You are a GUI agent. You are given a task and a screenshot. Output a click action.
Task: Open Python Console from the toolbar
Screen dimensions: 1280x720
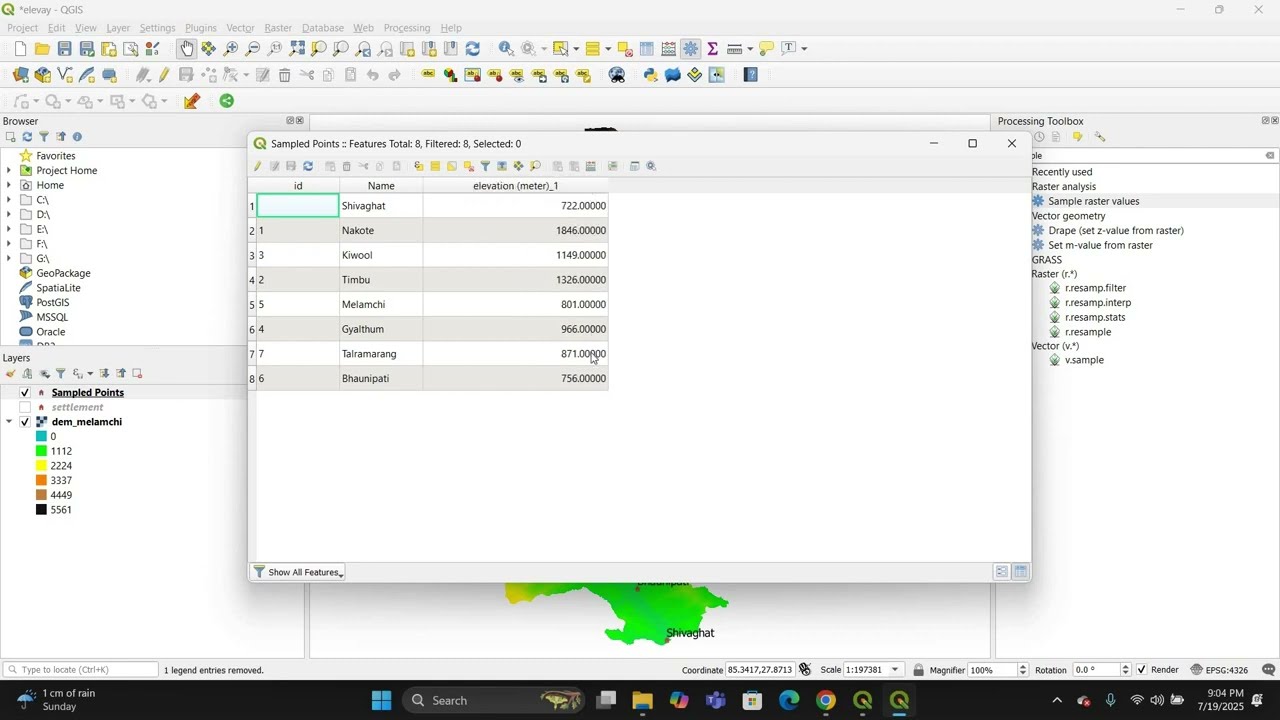coord(651,75)
